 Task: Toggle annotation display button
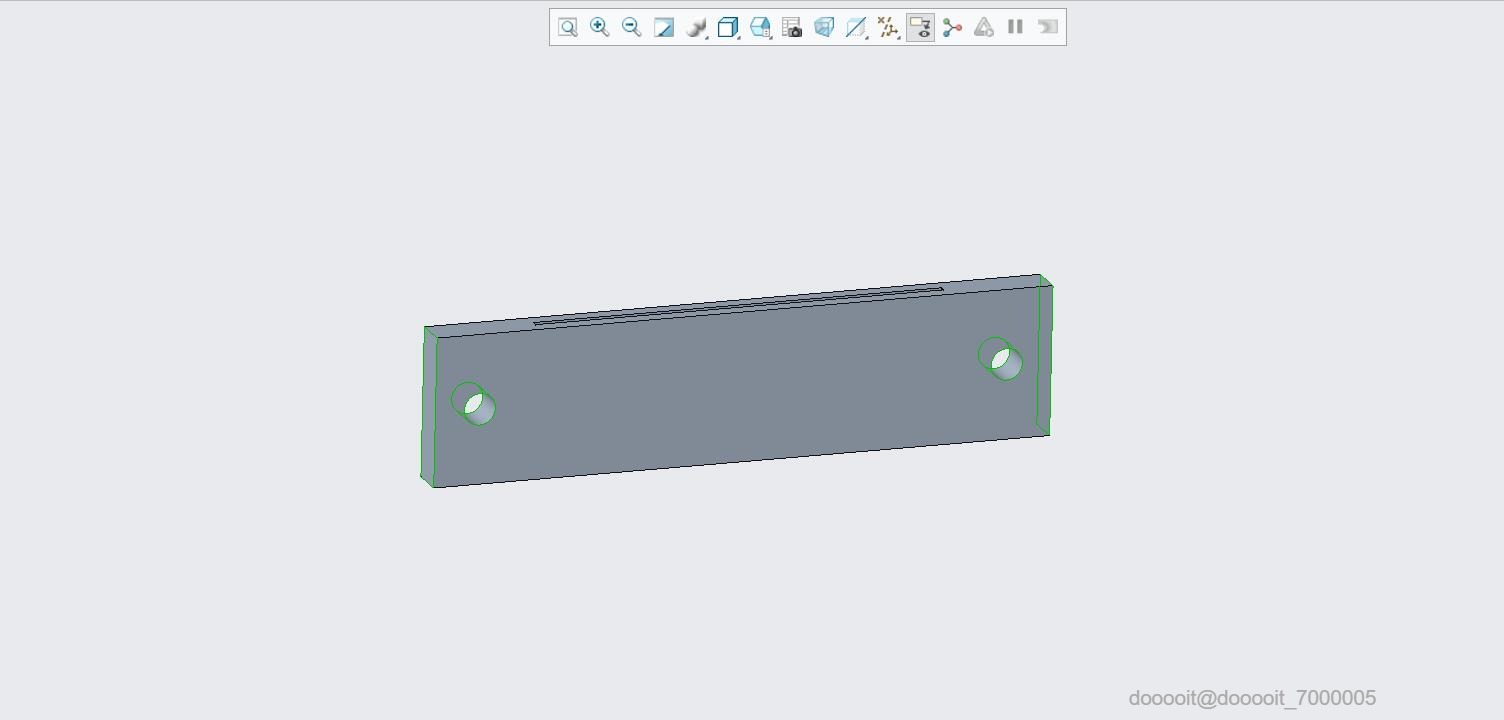[x=920, y=27]
